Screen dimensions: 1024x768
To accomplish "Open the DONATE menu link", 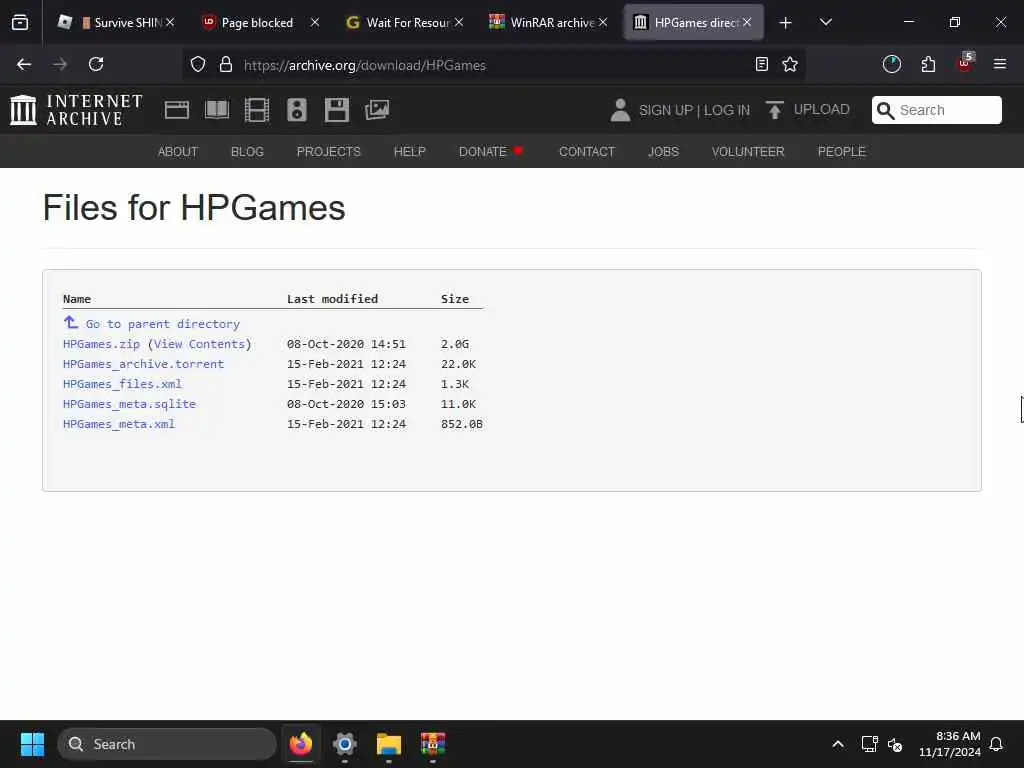I will (x=491, y=152).
